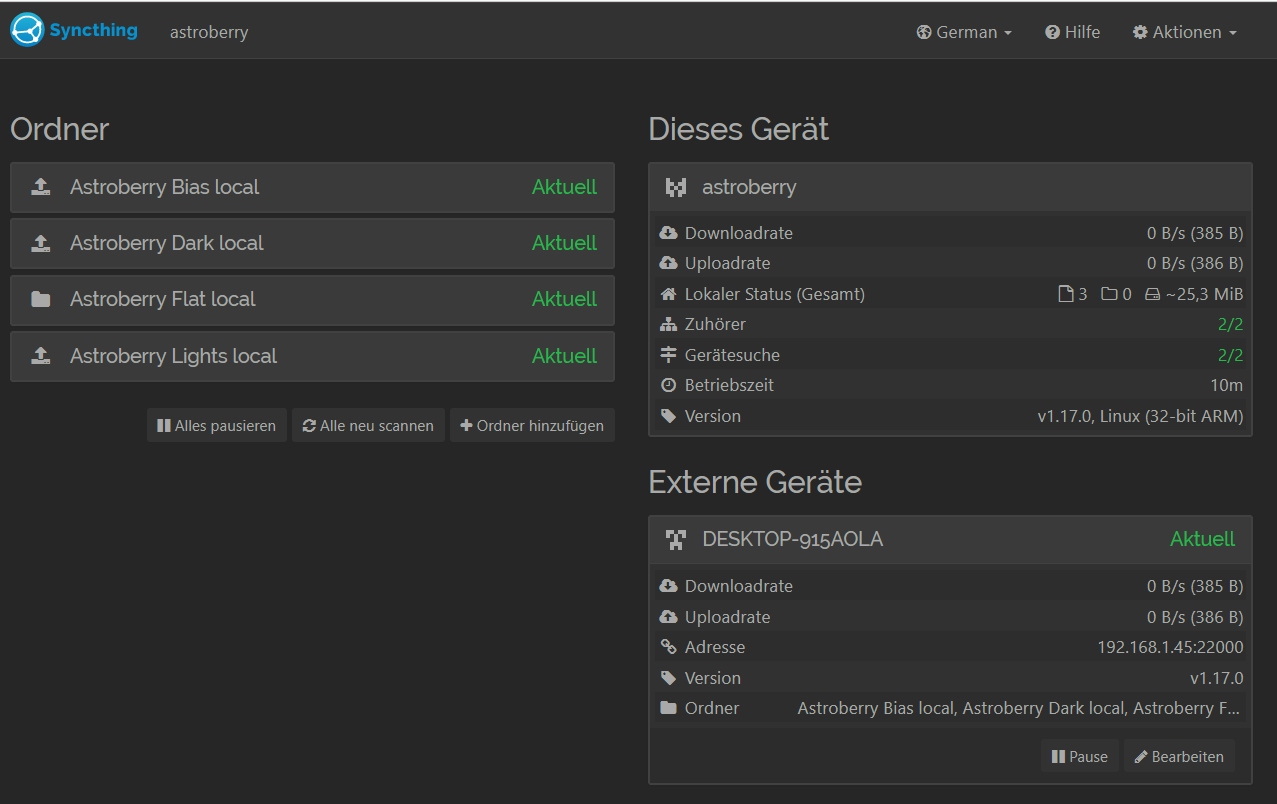Click Alle neu scannen button

[x=368, y=425]
